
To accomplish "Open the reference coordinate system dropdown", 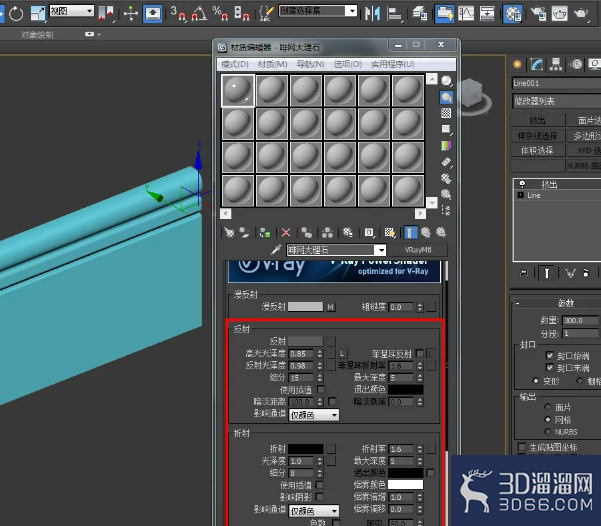I will tap(72, 11).
